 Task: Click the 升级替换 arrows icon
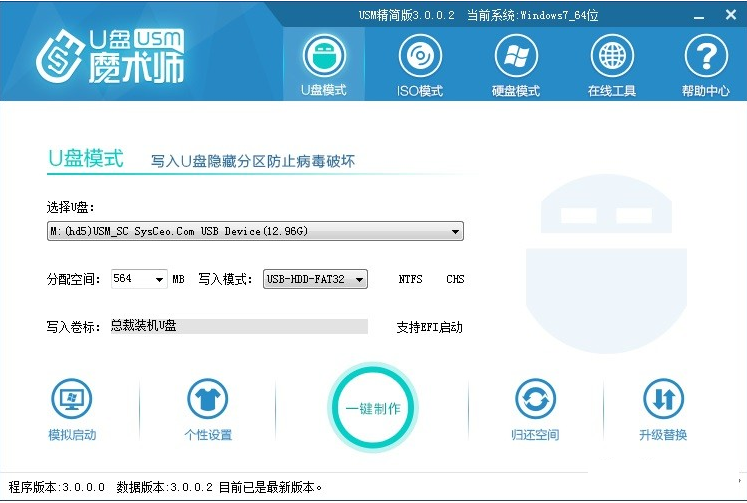point(663,399)
